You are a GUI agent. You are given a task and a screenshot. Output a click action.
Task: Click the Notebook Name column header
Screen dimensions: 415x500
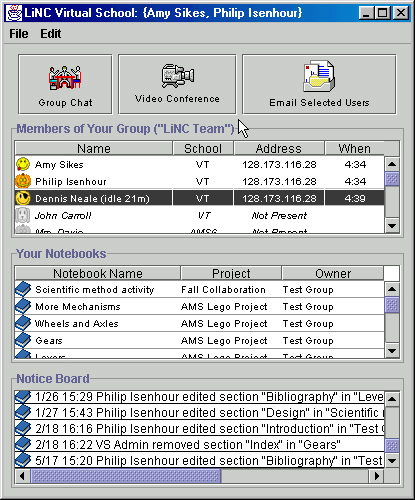pyautogui.click(x=98, y=273)
